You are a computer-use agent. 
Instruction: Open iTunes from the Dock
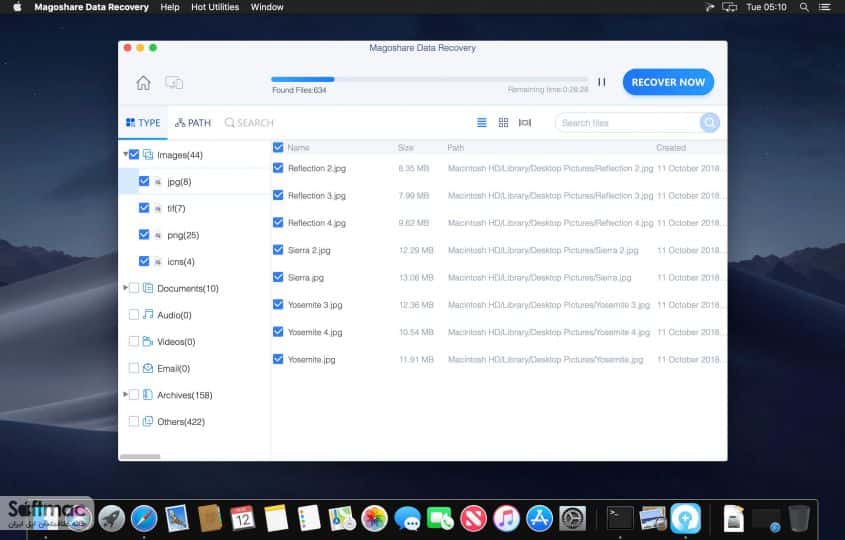506,518
